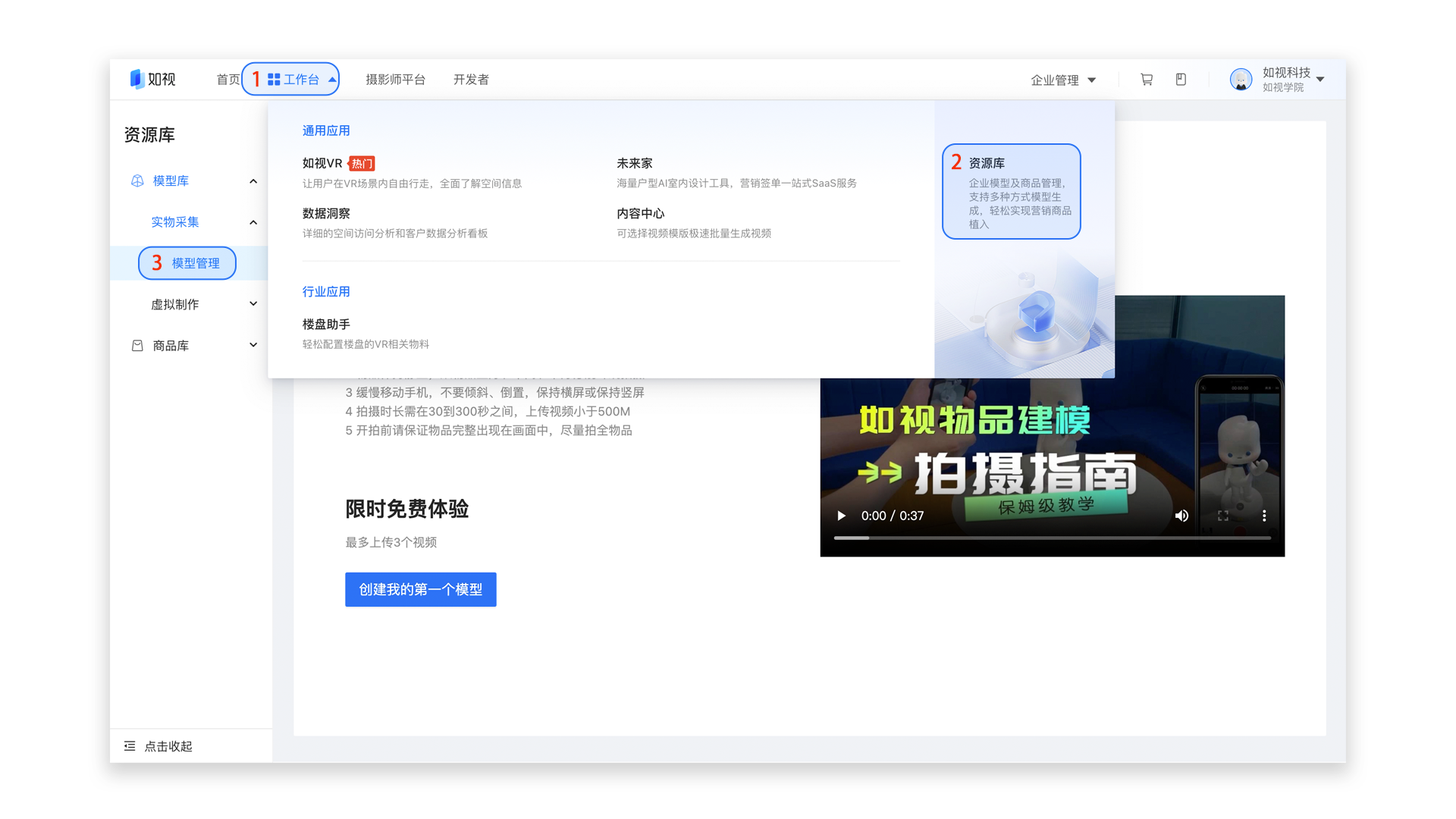Click tip 5 about 物品完整出现在画面中
Viewport: 1456px width, 819px height.
click(489, 431)
